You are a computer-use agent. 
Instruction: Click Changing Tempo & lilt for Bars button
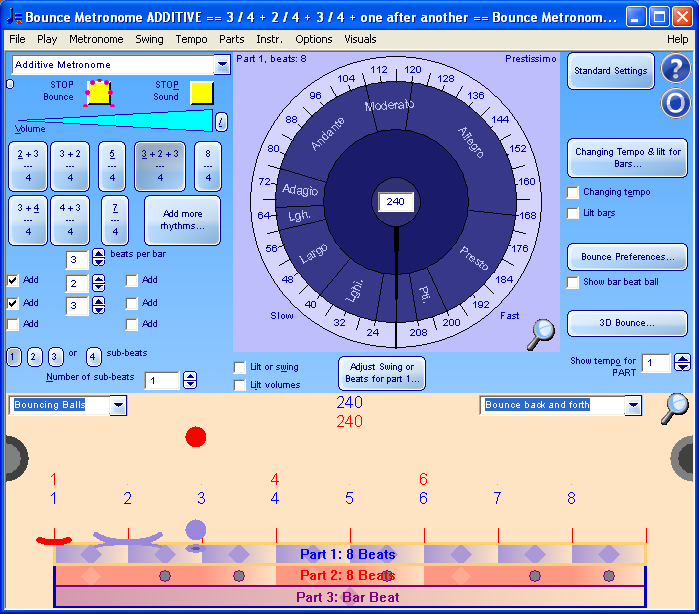627,158
